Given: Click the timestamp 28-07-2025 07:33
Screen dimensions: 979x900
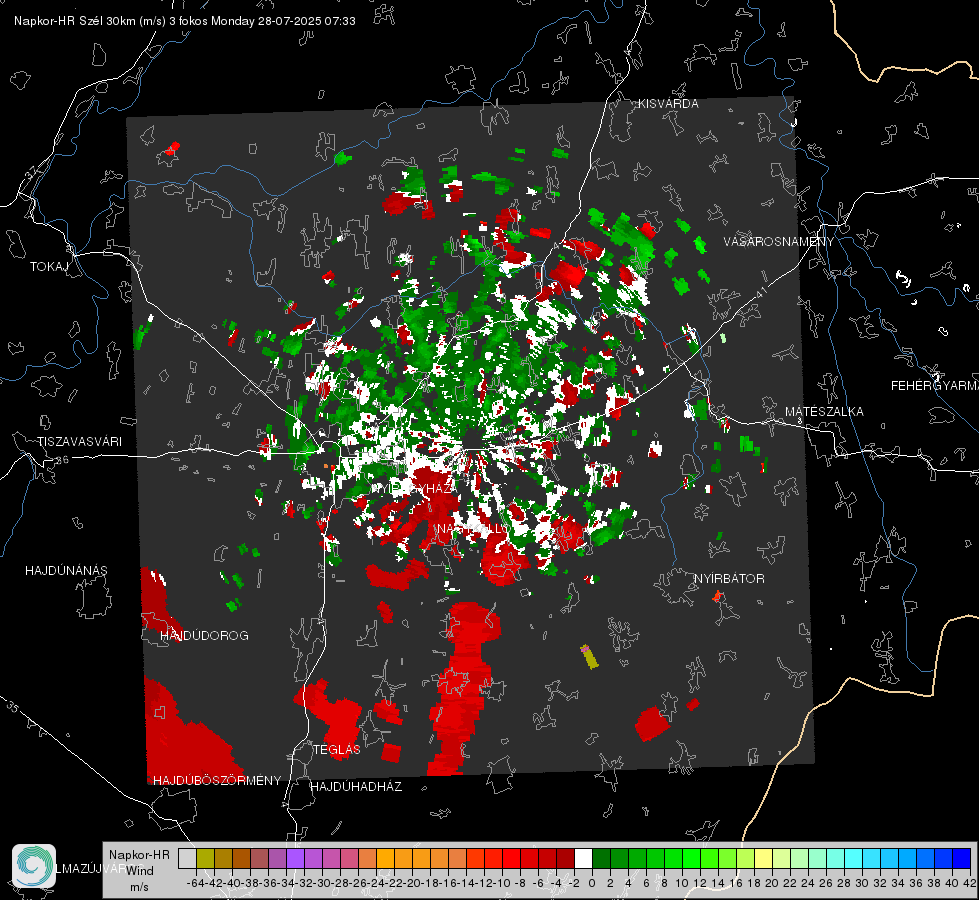Looking at the screenshot, I should [x=307, y=21].
